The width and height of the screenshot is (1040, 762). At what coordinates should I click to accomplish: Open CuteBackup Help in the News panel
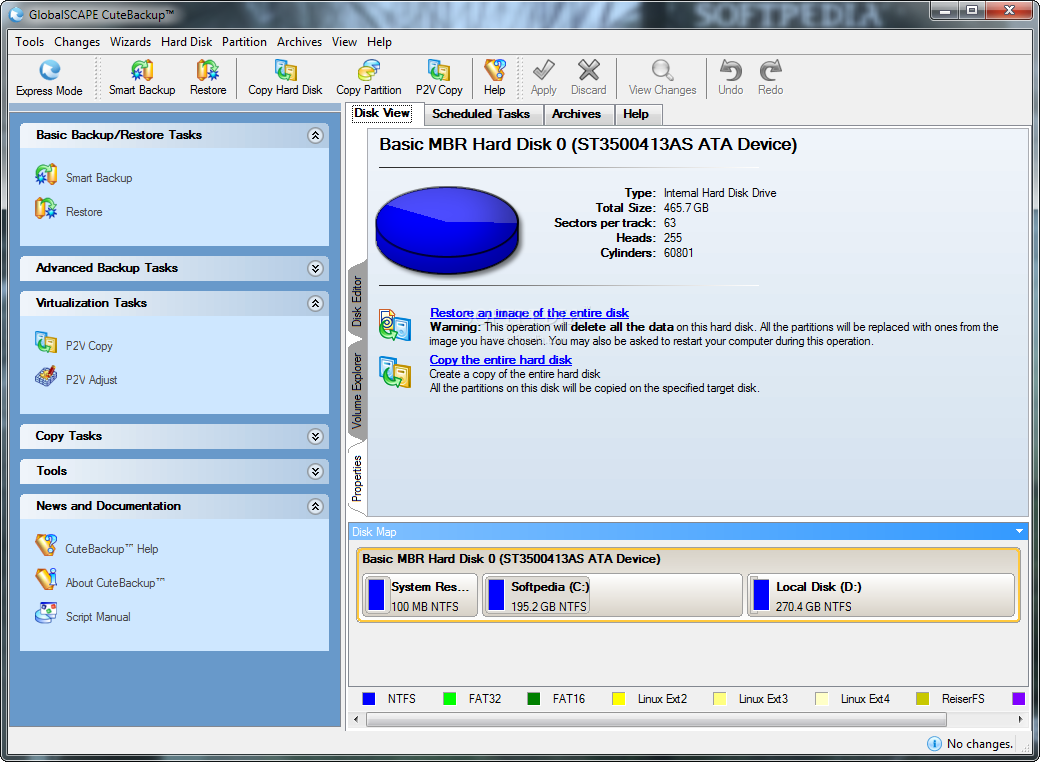click(x=96, y=547)
